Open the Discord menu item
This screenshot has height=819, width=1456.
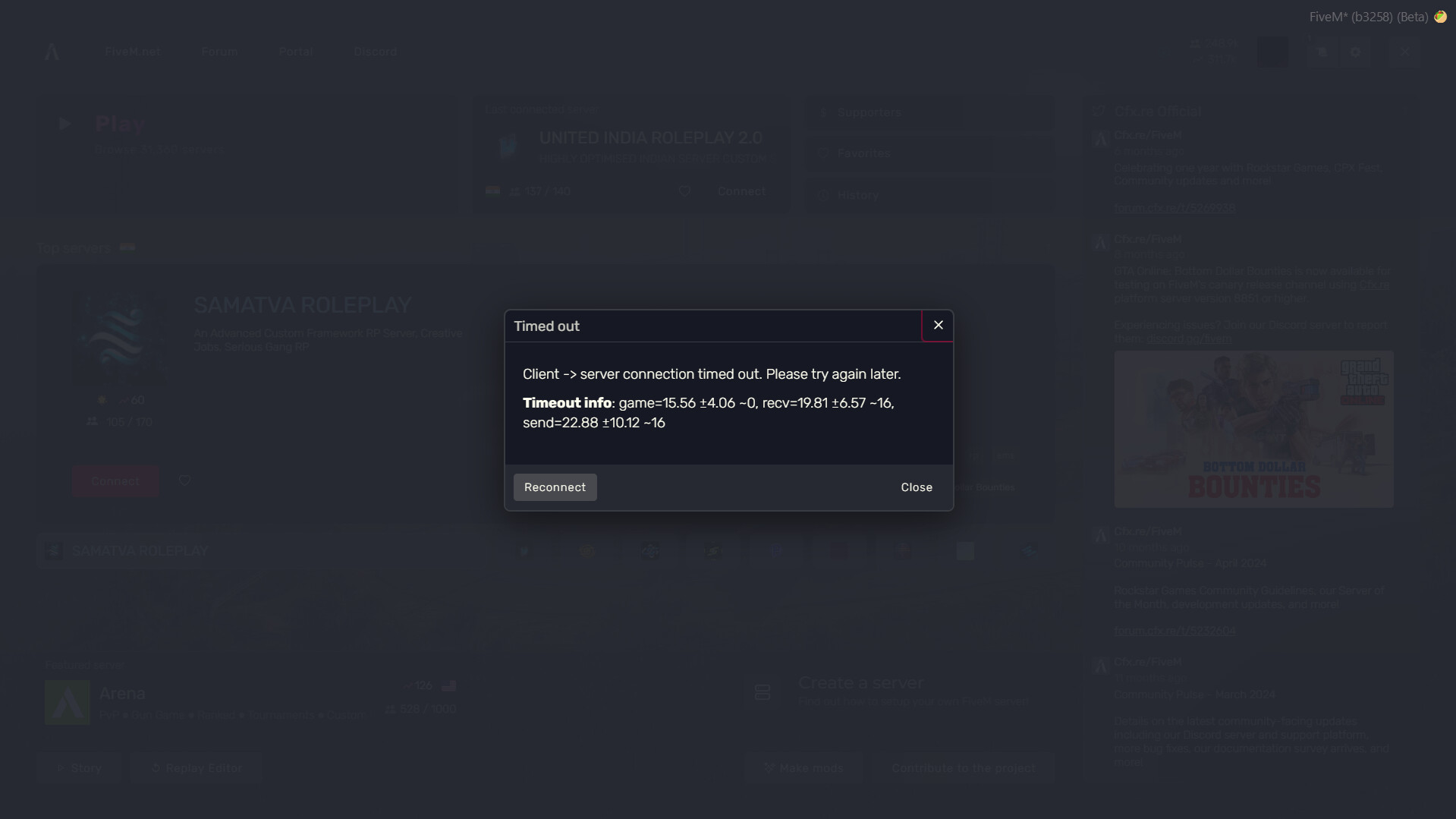(375, 52)
